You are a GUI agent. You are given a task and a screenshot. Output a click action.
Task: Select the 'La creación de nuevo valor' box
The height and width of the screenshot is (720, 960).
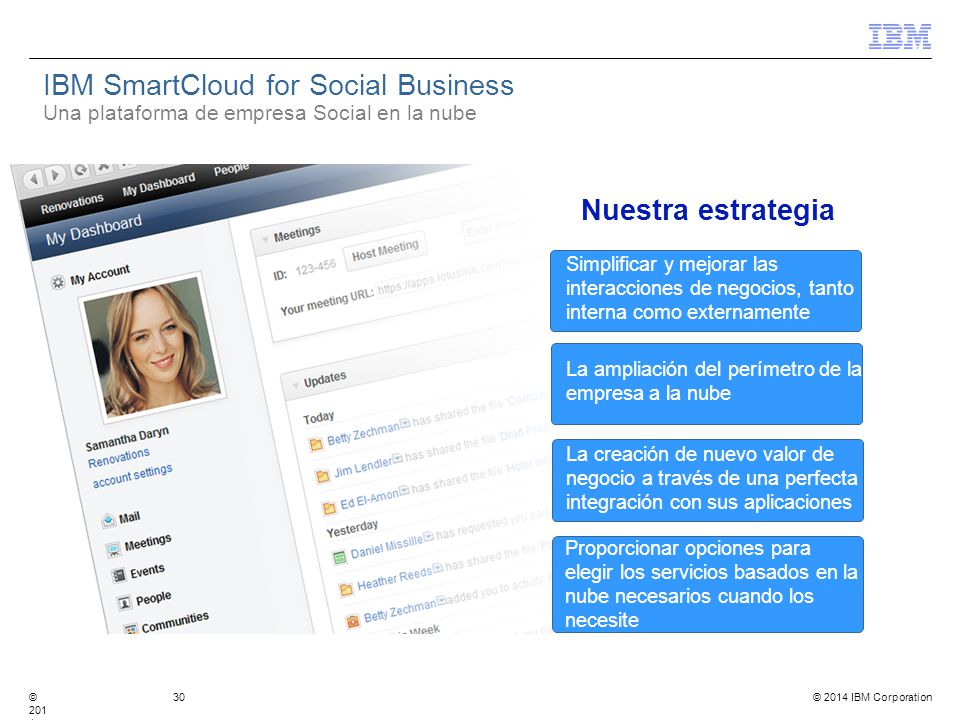coord(708,481)
